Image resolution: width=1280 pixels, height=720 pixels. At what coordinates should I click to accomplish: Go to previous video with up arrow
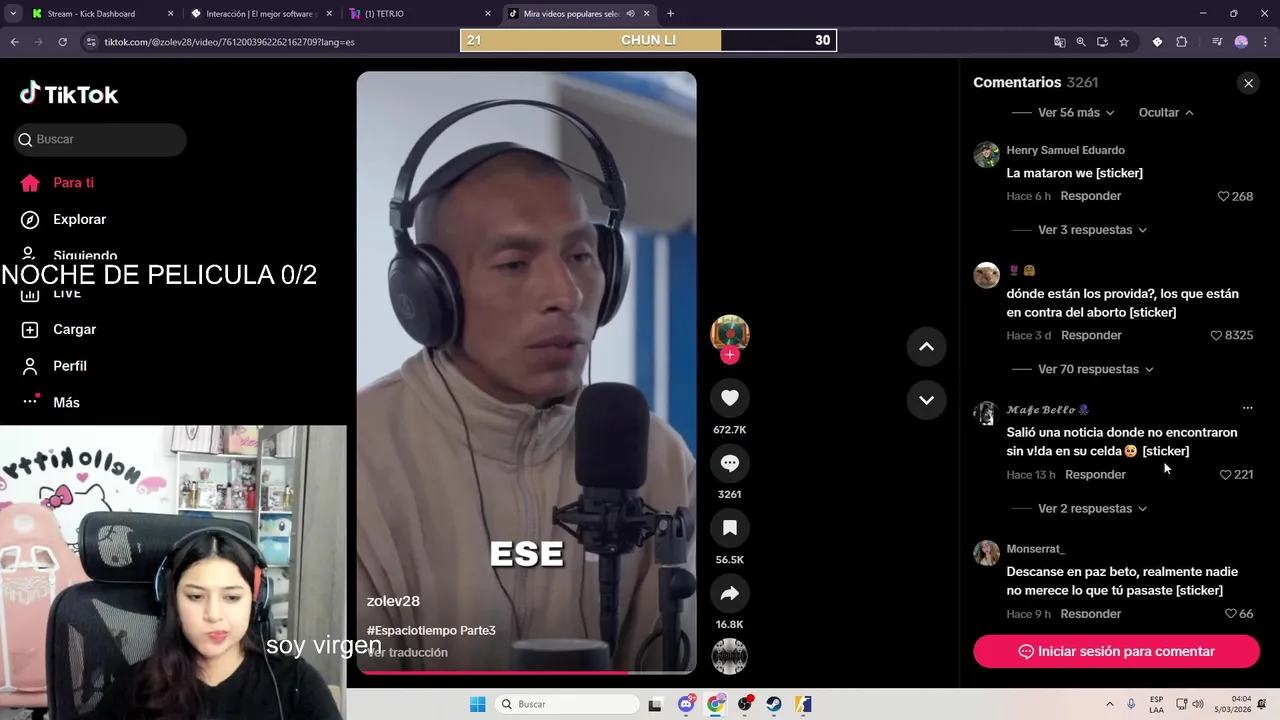click(926, 347)
